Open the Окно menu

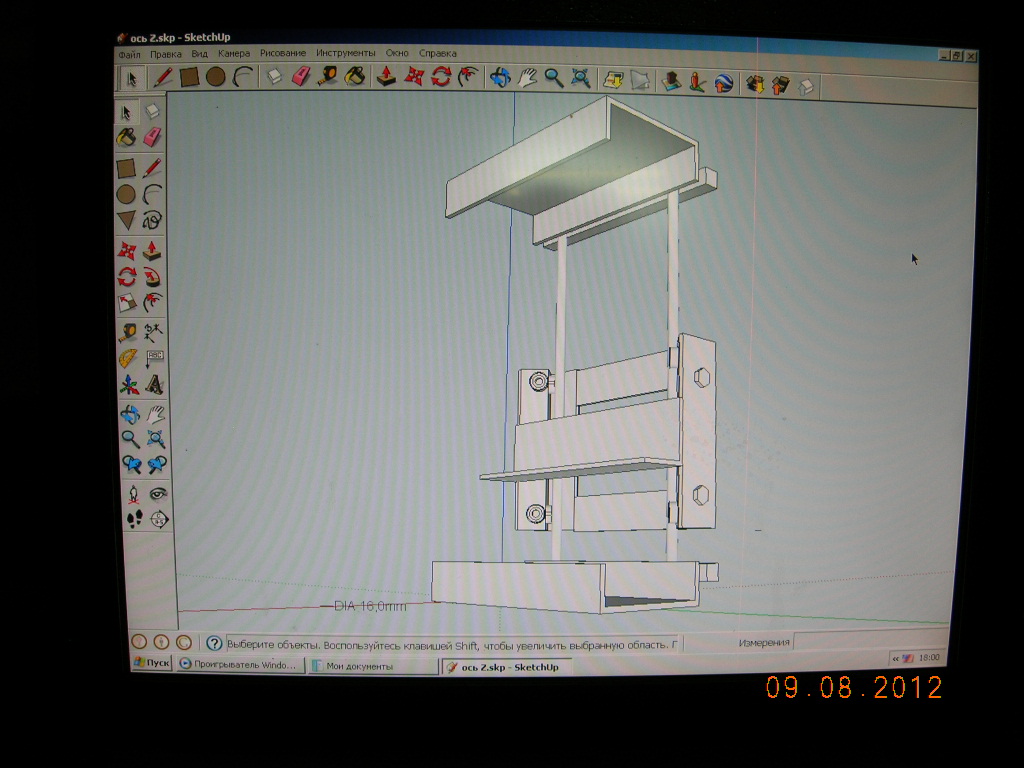click(397, 53)
